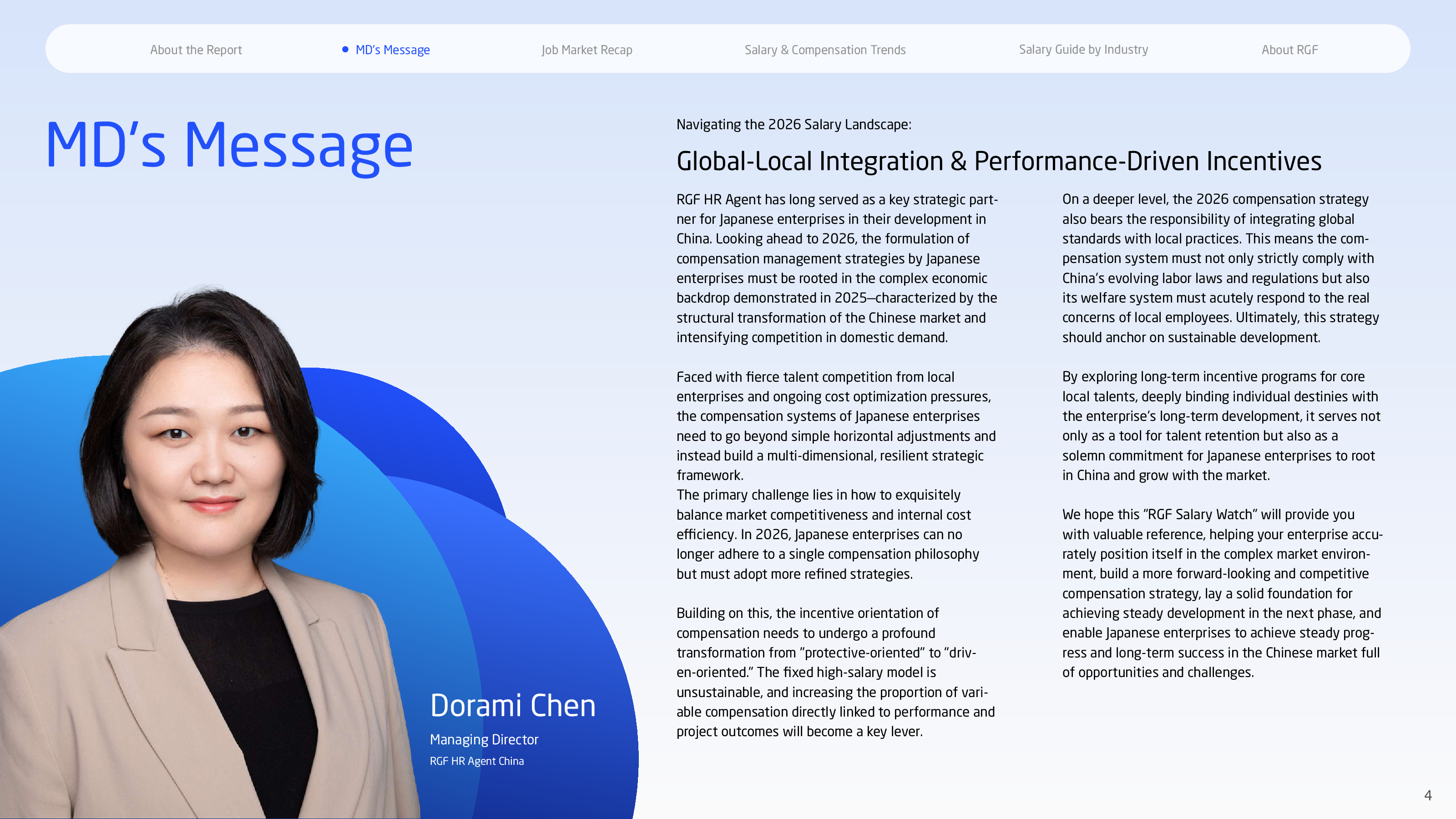
Task: Click the blue dot beside MD's Message
Action: [x=345, y=49]
